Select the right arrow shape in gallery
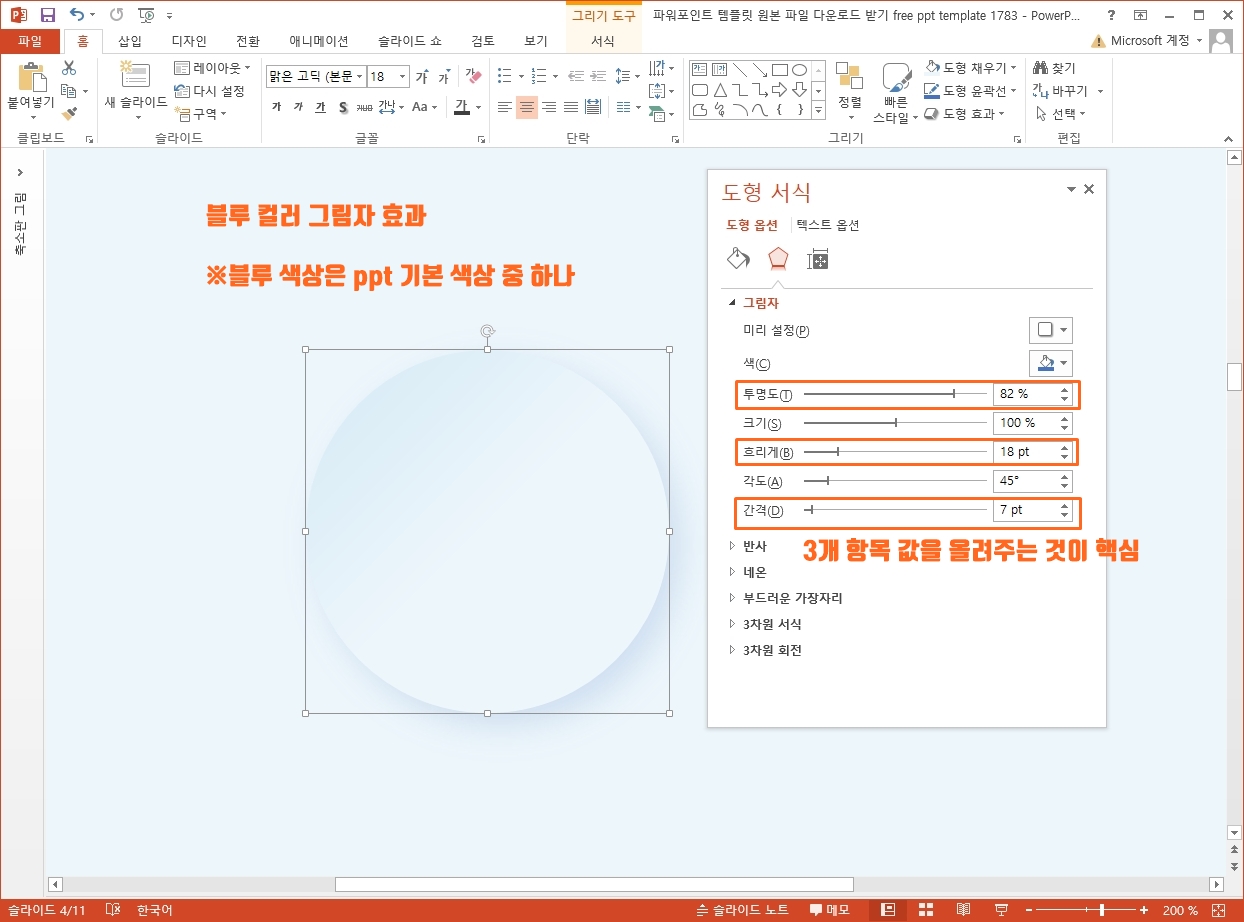Image resolution: width=1244 pixels, height=922 pixels. coord(779,90)
